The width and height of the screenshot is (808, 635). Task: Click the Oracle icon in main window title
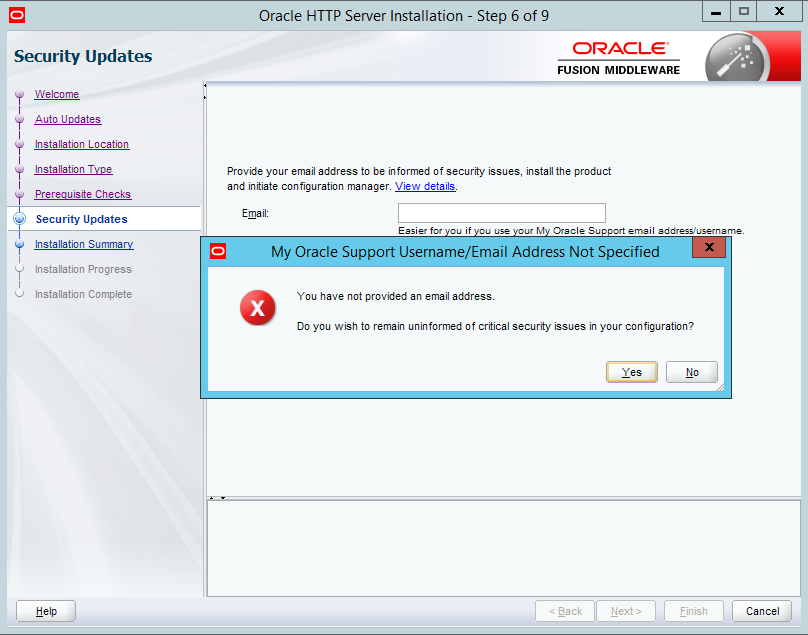[x=16, y=15]
